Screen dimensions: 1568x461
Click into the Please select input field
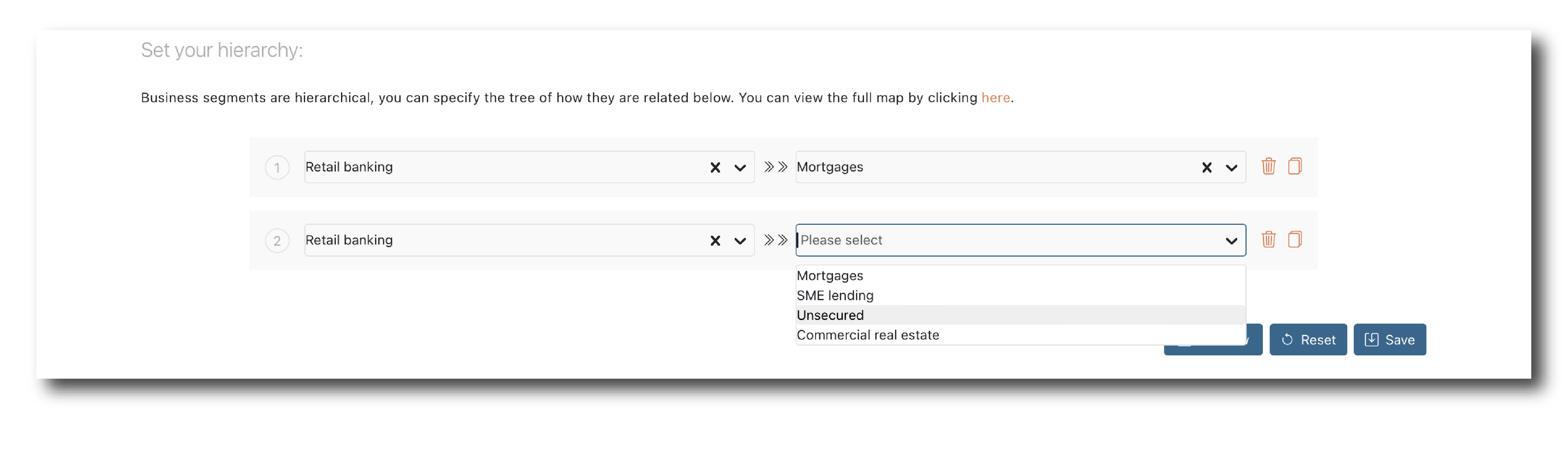pyautogui.click(x=1004, y=240)
